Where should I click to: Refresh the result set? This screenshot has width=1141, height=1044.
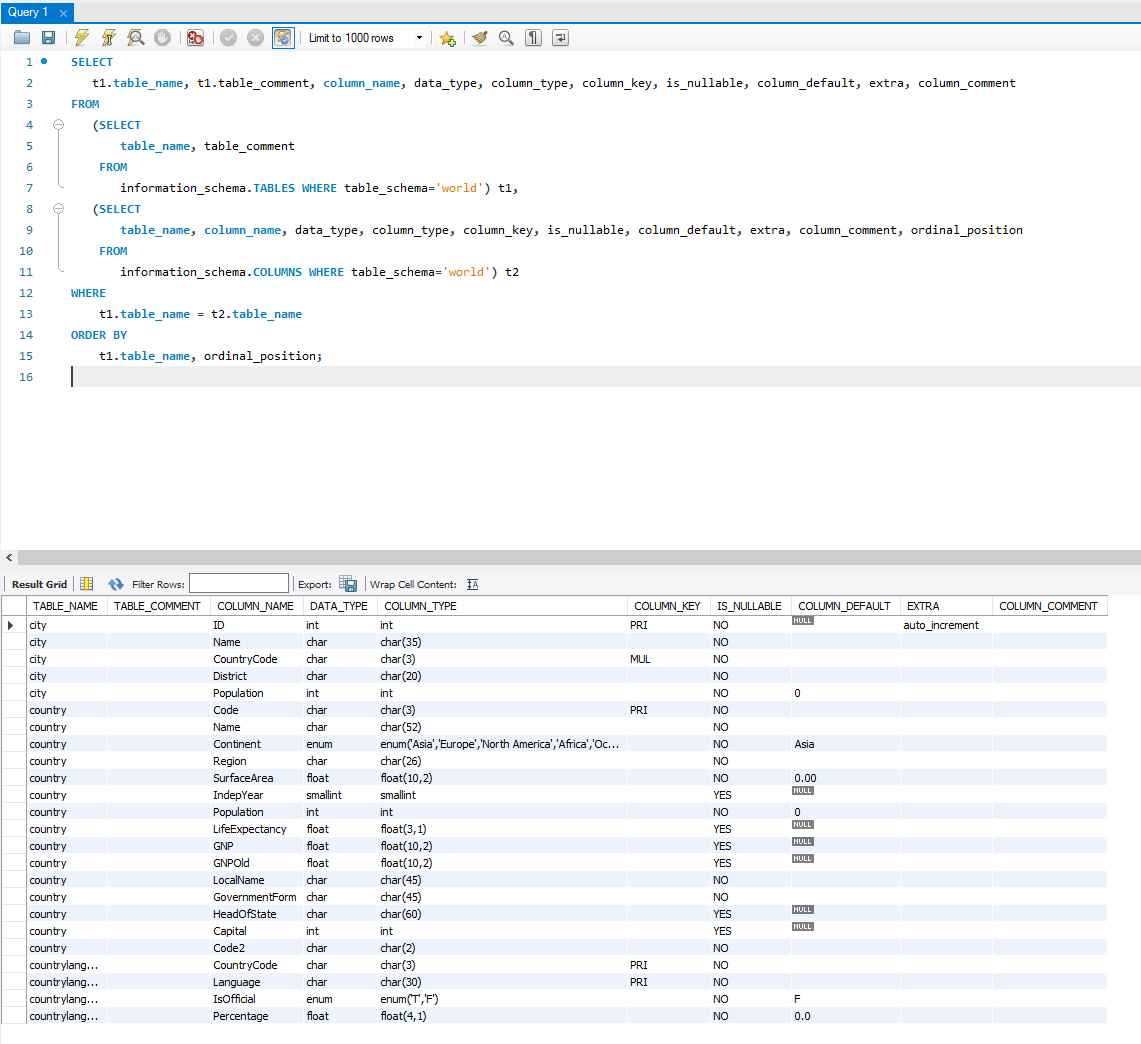tap(116, 584)
